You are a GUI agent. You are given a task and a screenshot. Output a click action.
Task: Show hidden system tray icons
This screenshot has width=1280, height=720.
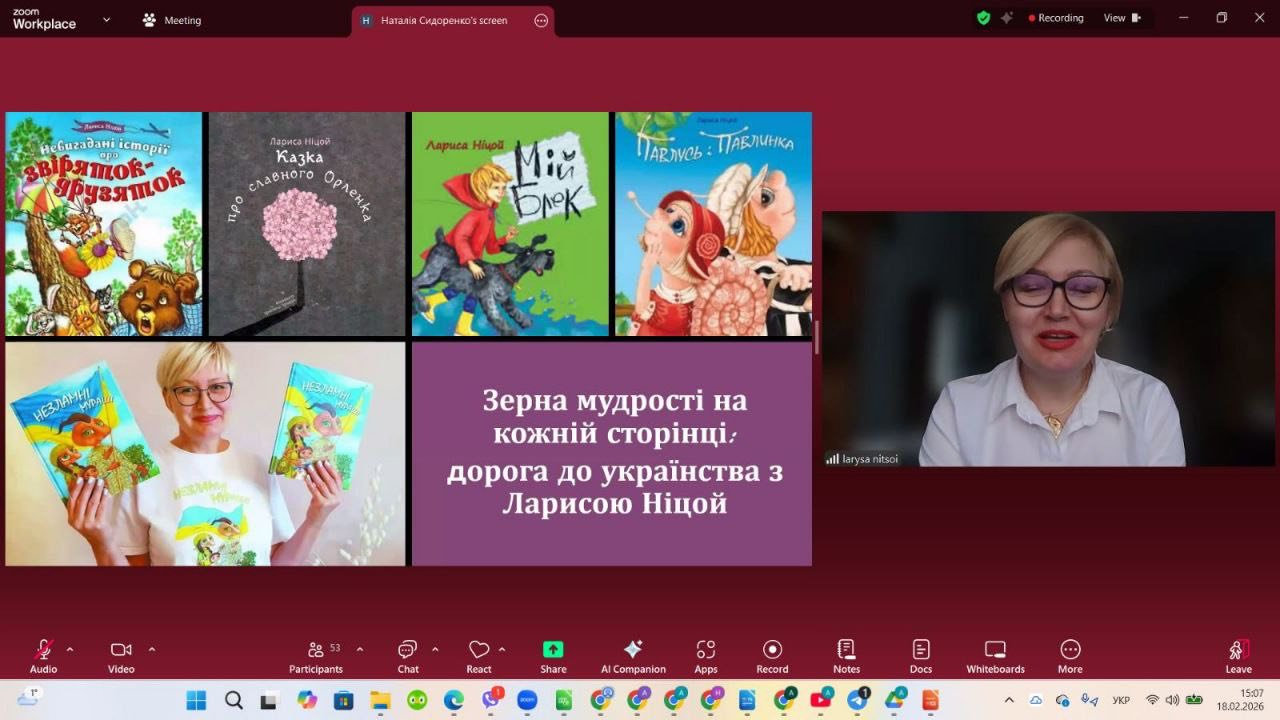point(1009,700)
